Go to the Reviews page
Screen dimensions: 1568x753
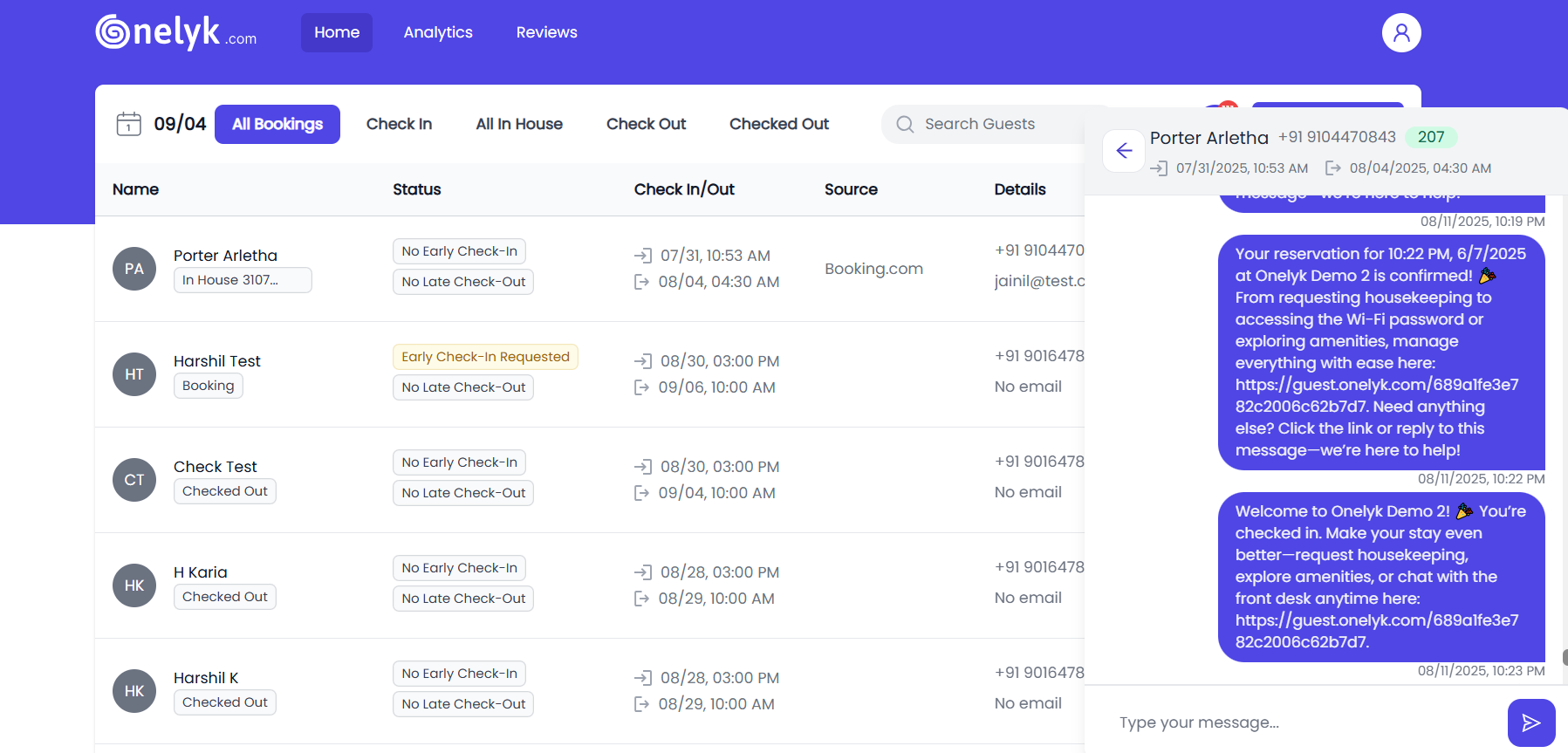point(546,33)
